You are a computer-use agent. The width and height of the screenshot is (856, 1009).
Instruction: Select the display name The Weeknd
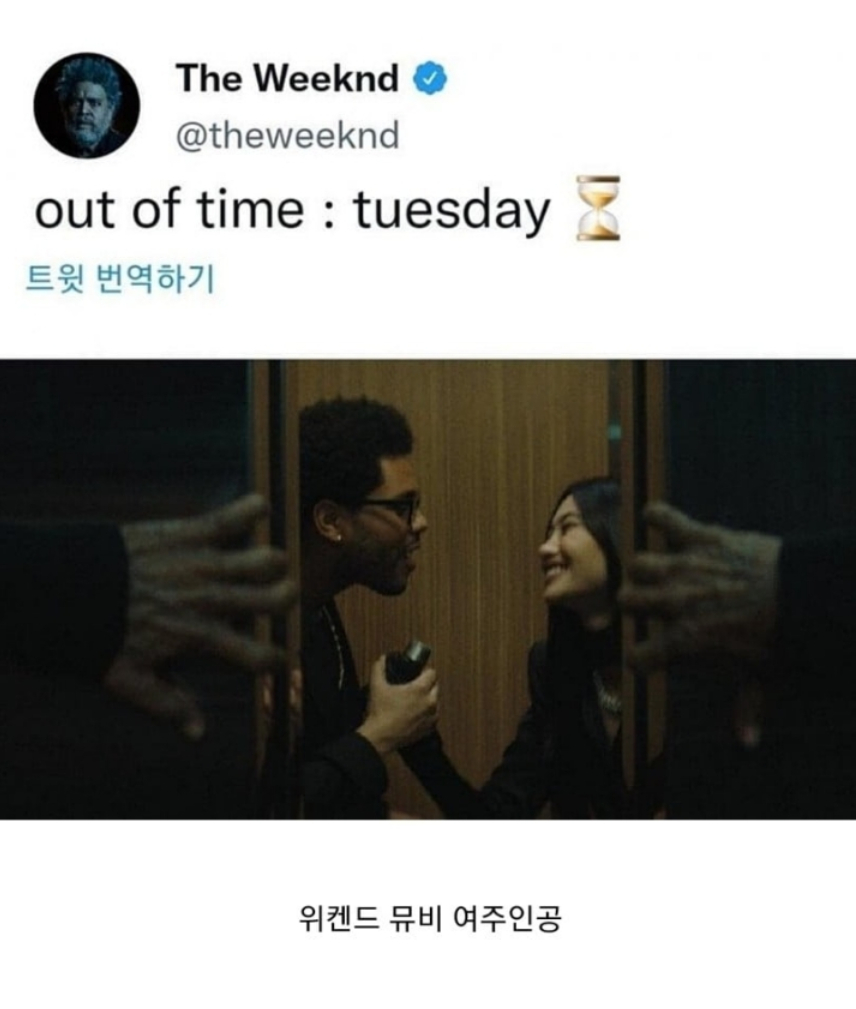287,78
